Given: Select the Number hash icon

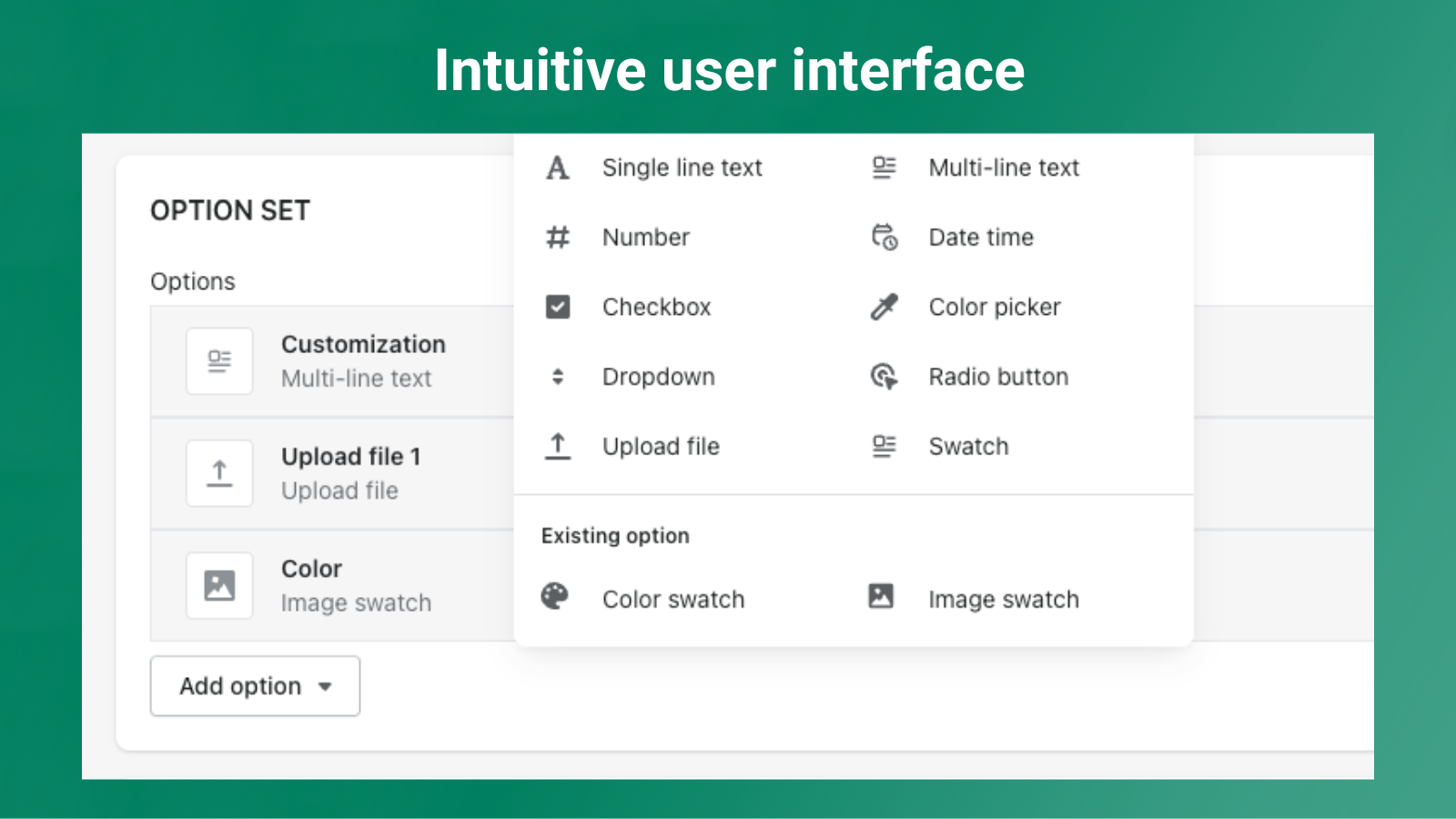Looking at the screenshot, I should (557, 238).
